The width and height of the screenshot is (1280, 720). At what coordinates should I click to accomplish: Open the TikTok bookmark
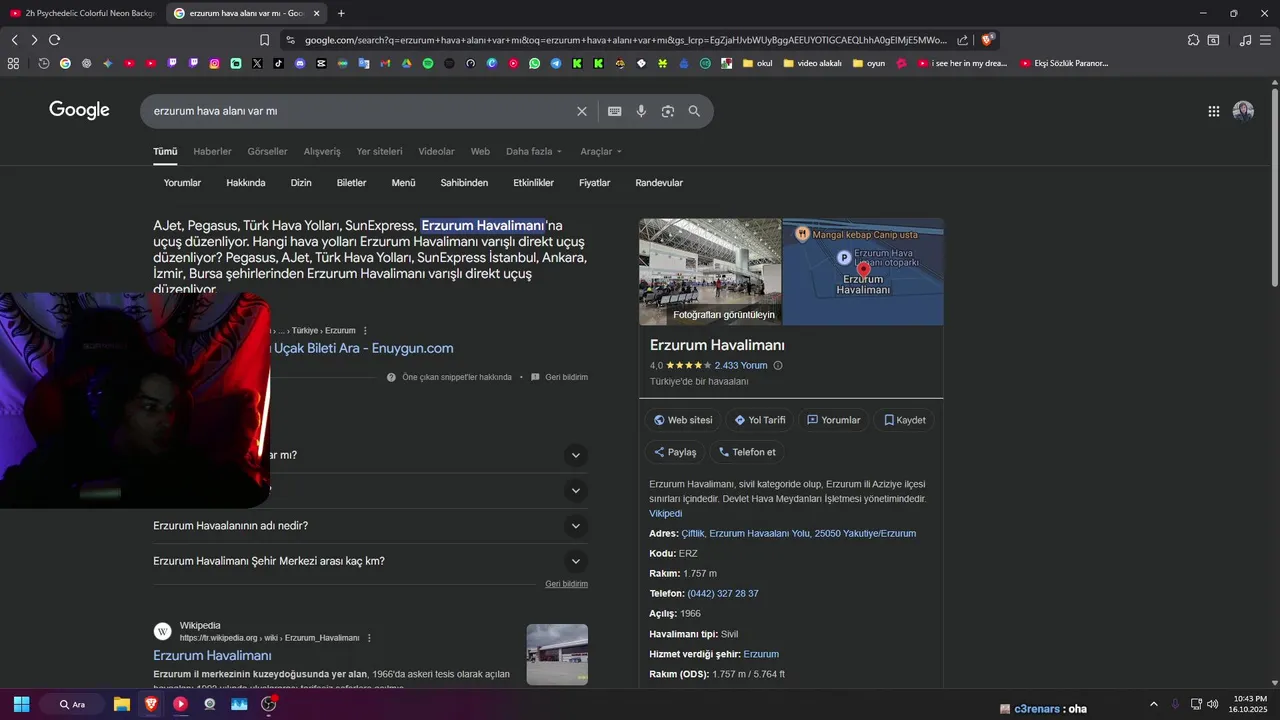pos(278,63)
